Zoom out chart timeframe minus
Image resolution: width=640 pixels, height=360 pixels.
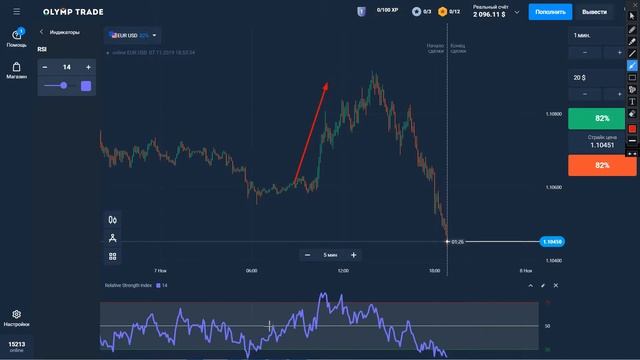point(308,255)
